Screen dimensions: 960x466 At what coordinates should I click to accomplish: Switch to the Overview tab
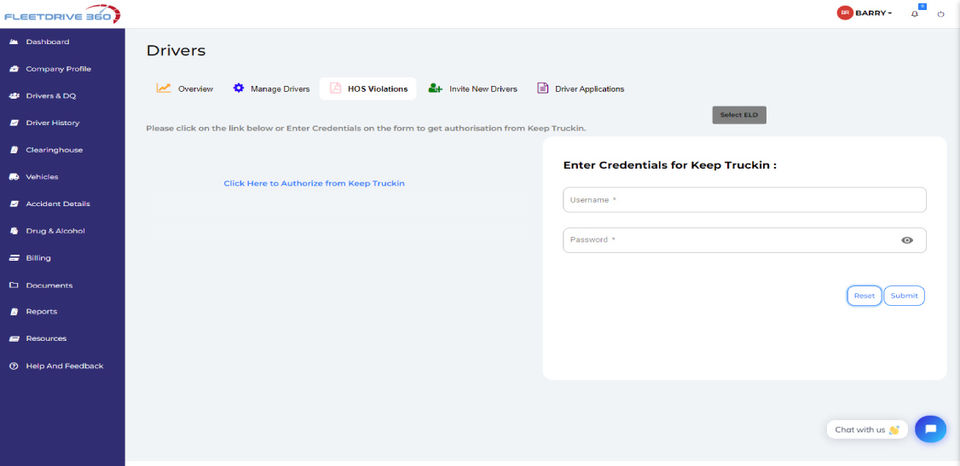pos(185,89)
